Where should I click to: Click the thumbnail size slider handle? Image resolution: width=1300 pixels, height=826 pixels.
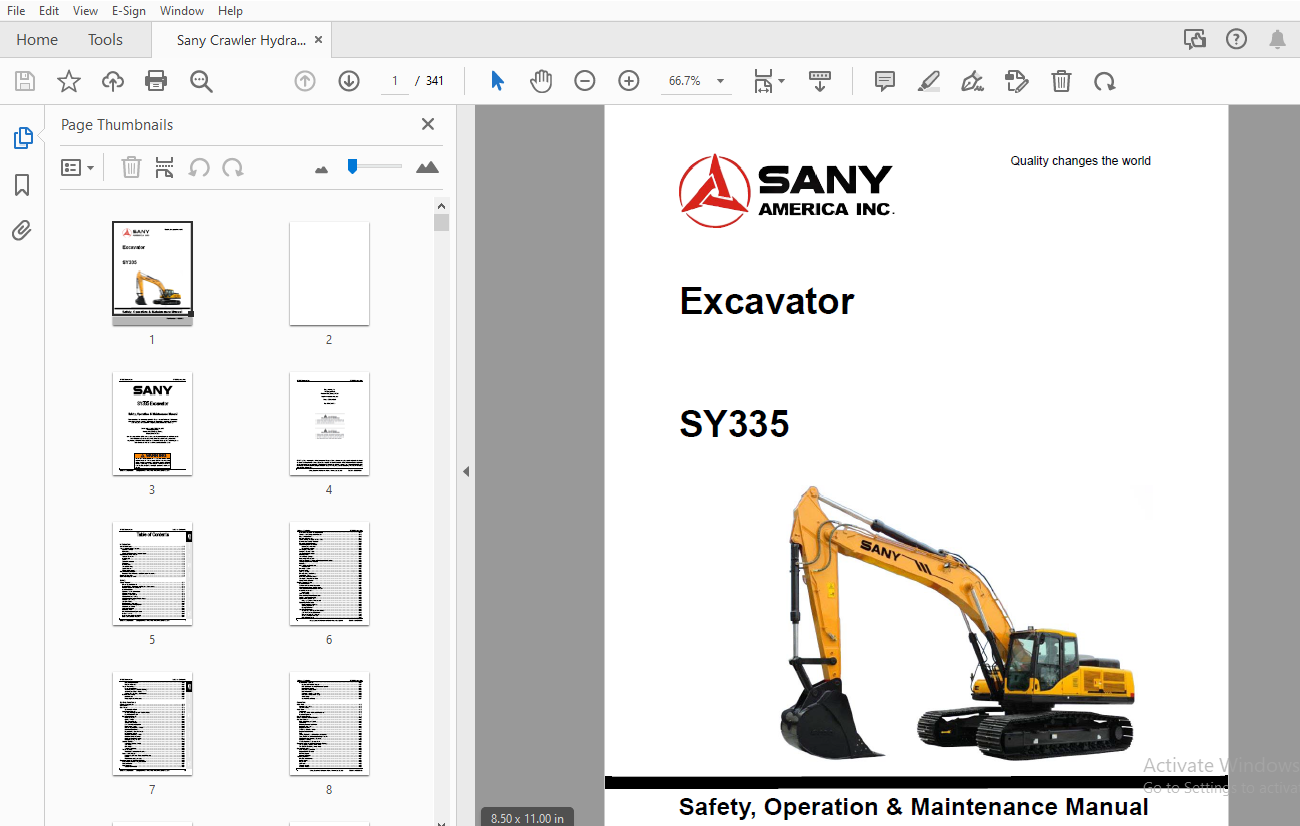[352, 166]
